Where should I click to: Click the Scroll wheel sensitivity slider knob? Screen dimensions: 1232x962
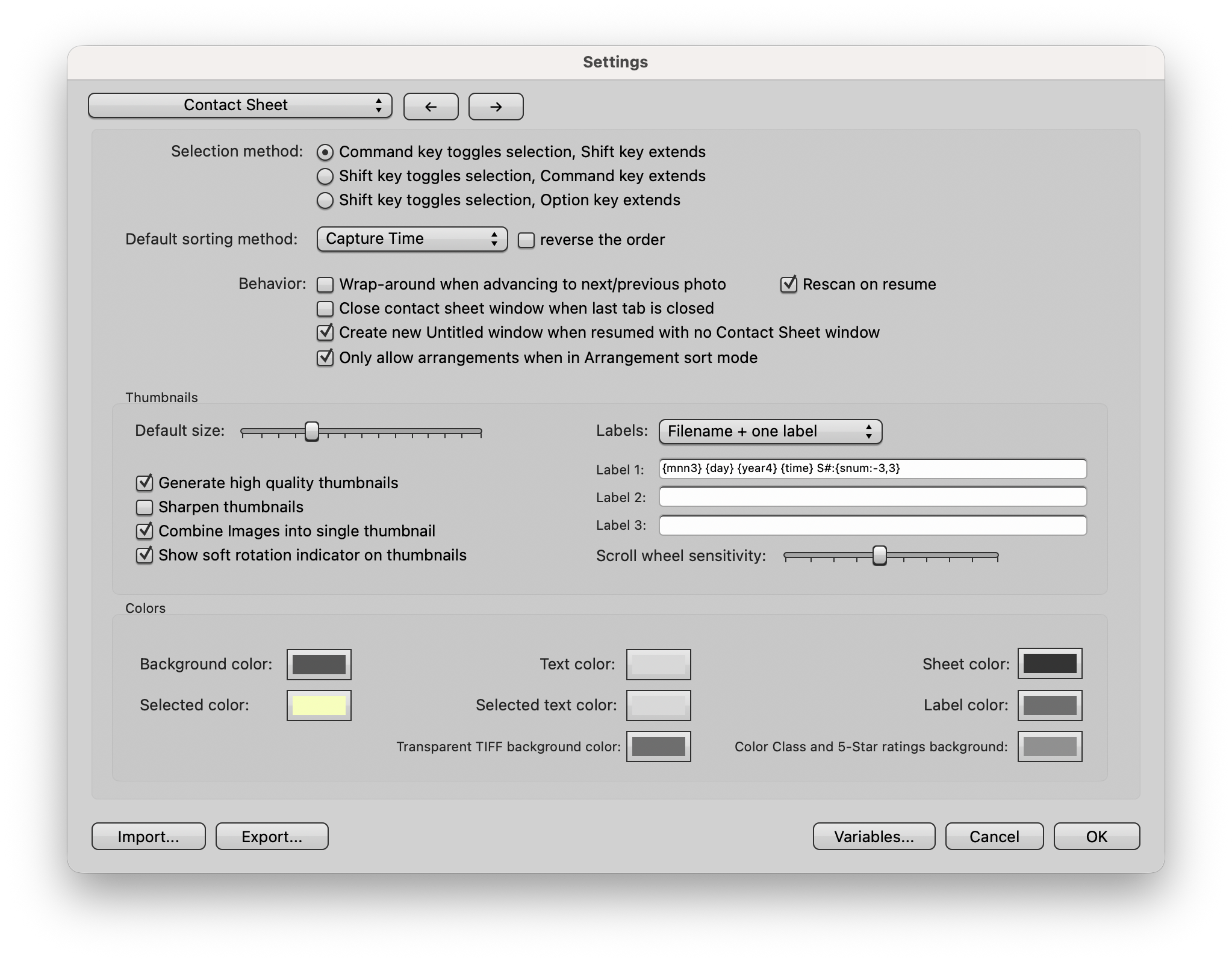(x=879, y=555)
